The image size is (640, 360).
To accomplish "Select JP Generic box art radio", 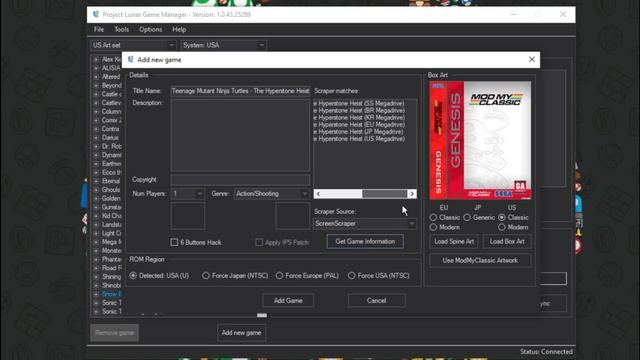I will click(467, 218).
